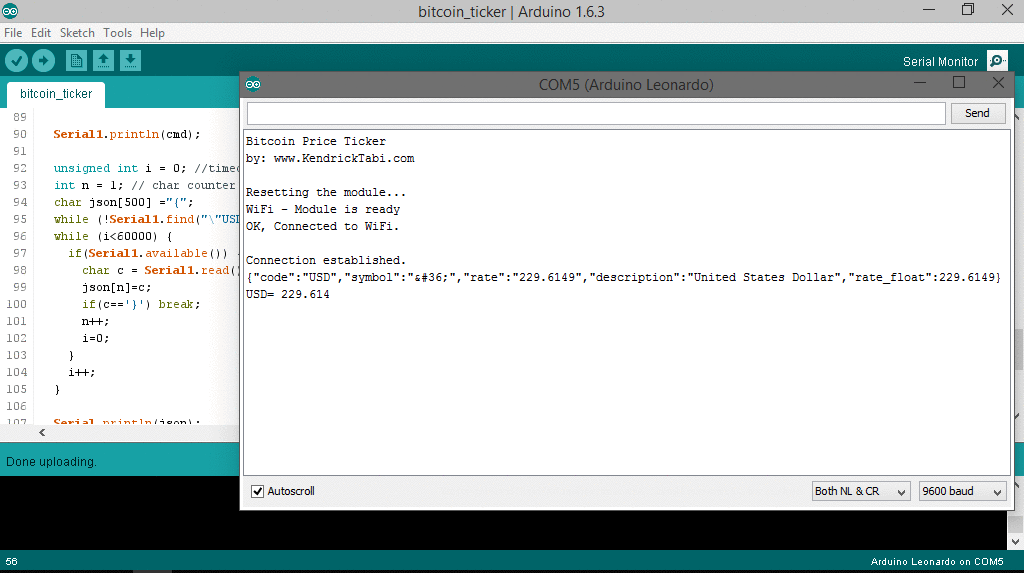Click 'Bitcoin Price Ticker' output line
This screenshot has height=573, width=1024.
tap(315, 142)
